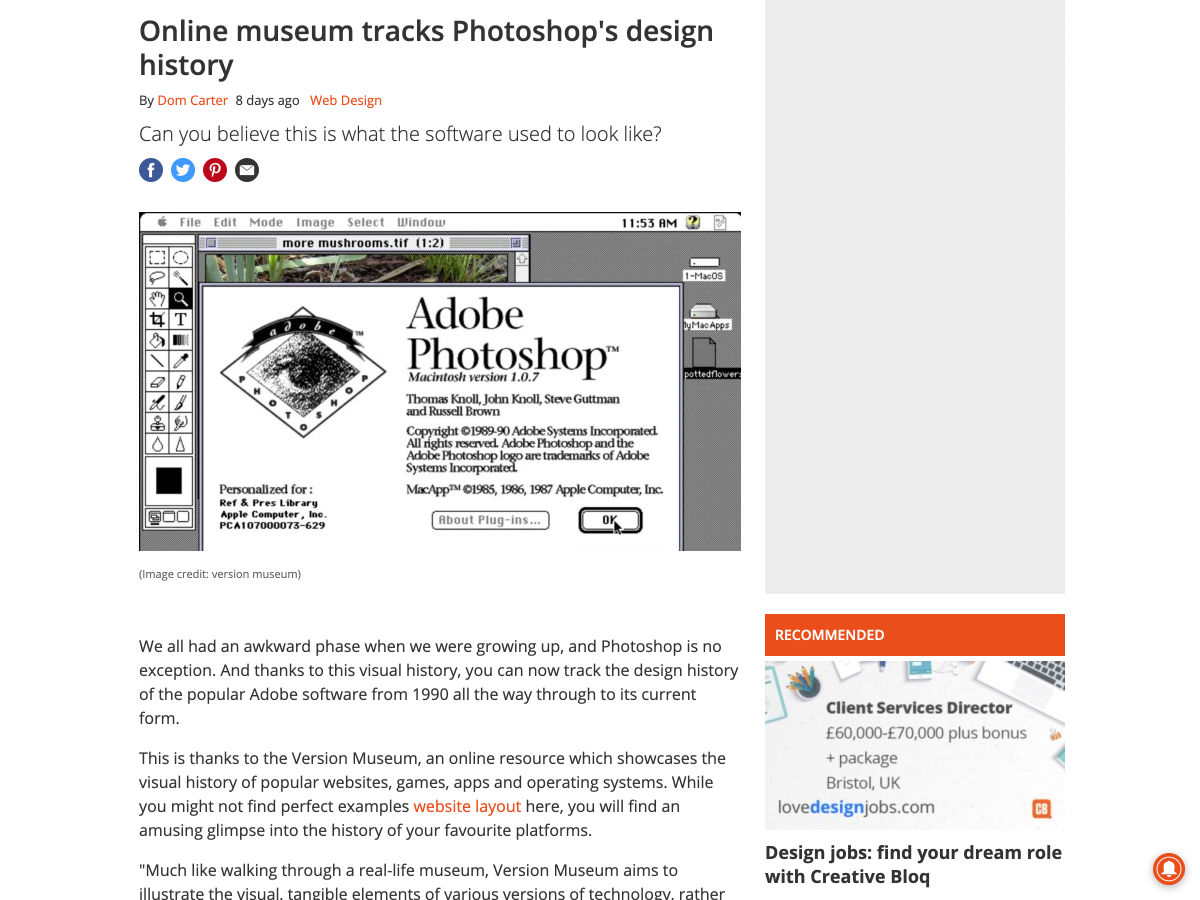Viewport: 1200px width, 900px height.
Task: Open the Image menu in Photoshop image
Action: [315, 222]
